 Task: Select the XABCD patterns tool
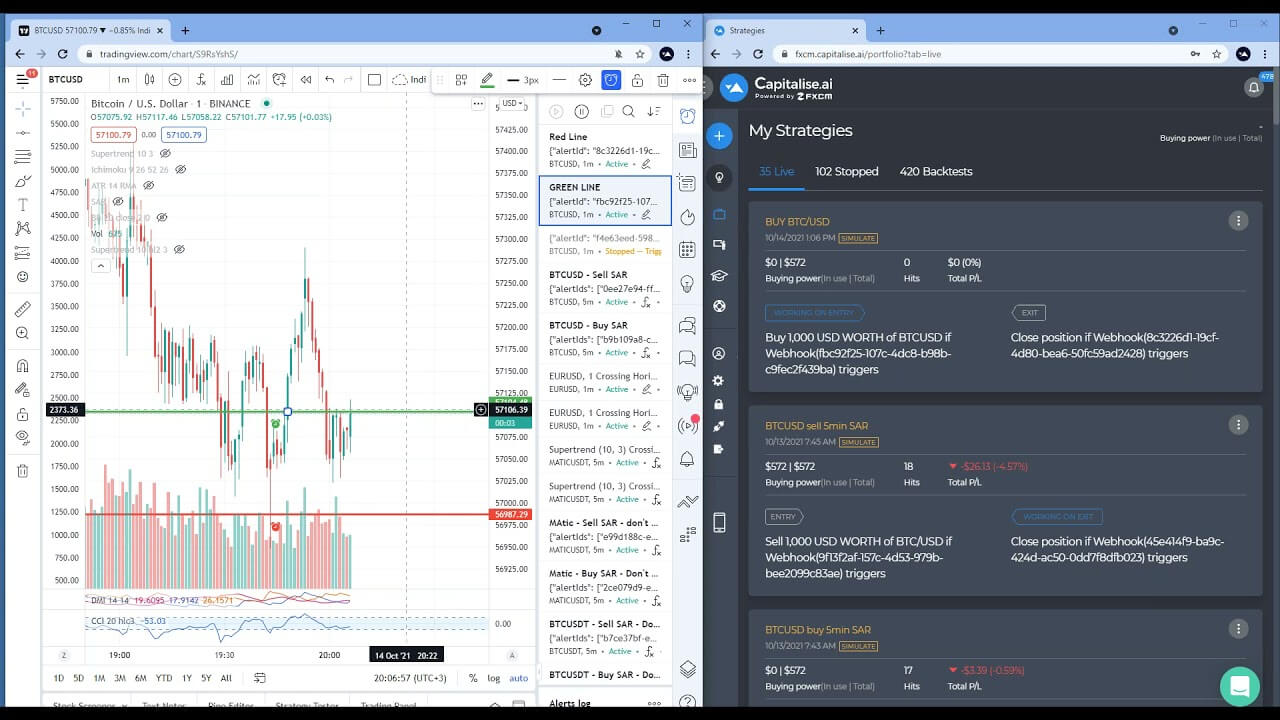pos(22,228)
